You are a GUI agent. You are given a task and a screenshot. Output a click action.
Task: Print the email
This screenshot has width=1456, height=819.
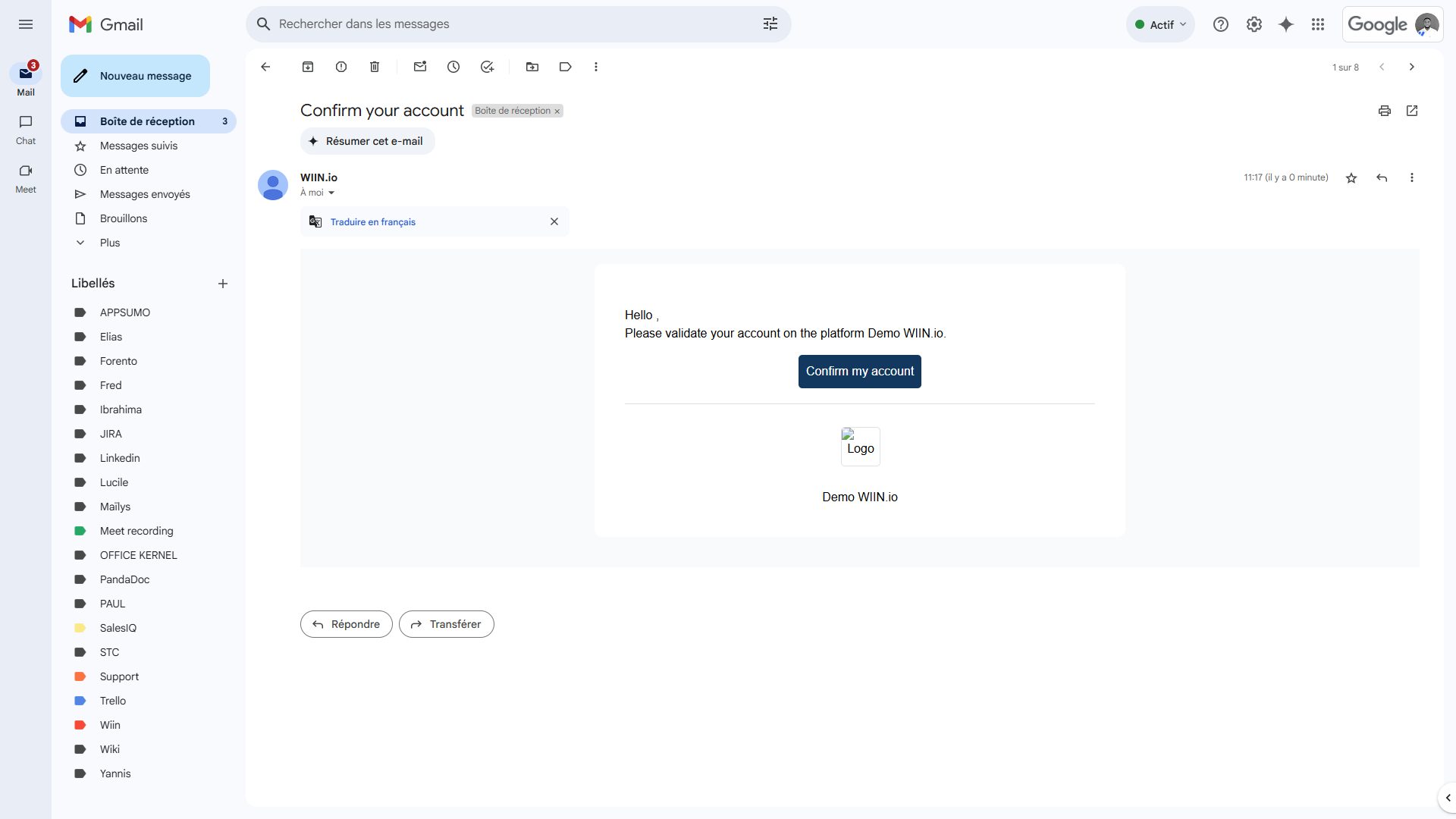[x=1385, y=111]
